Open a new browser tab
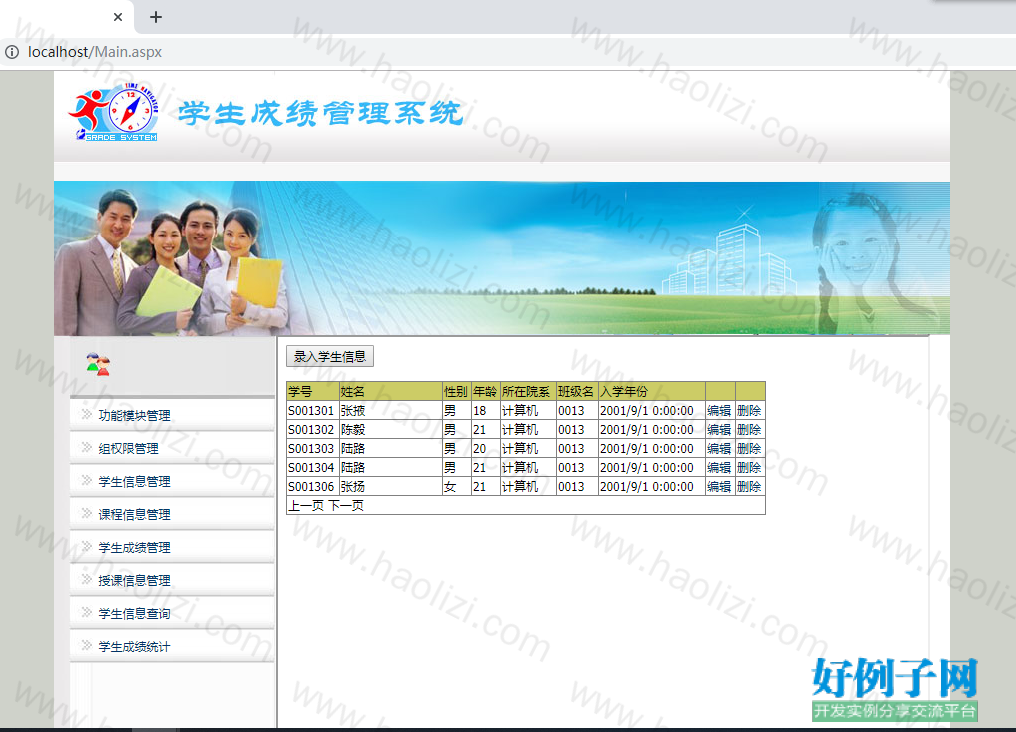1016x732 pixels. click(x=156, y=17)
